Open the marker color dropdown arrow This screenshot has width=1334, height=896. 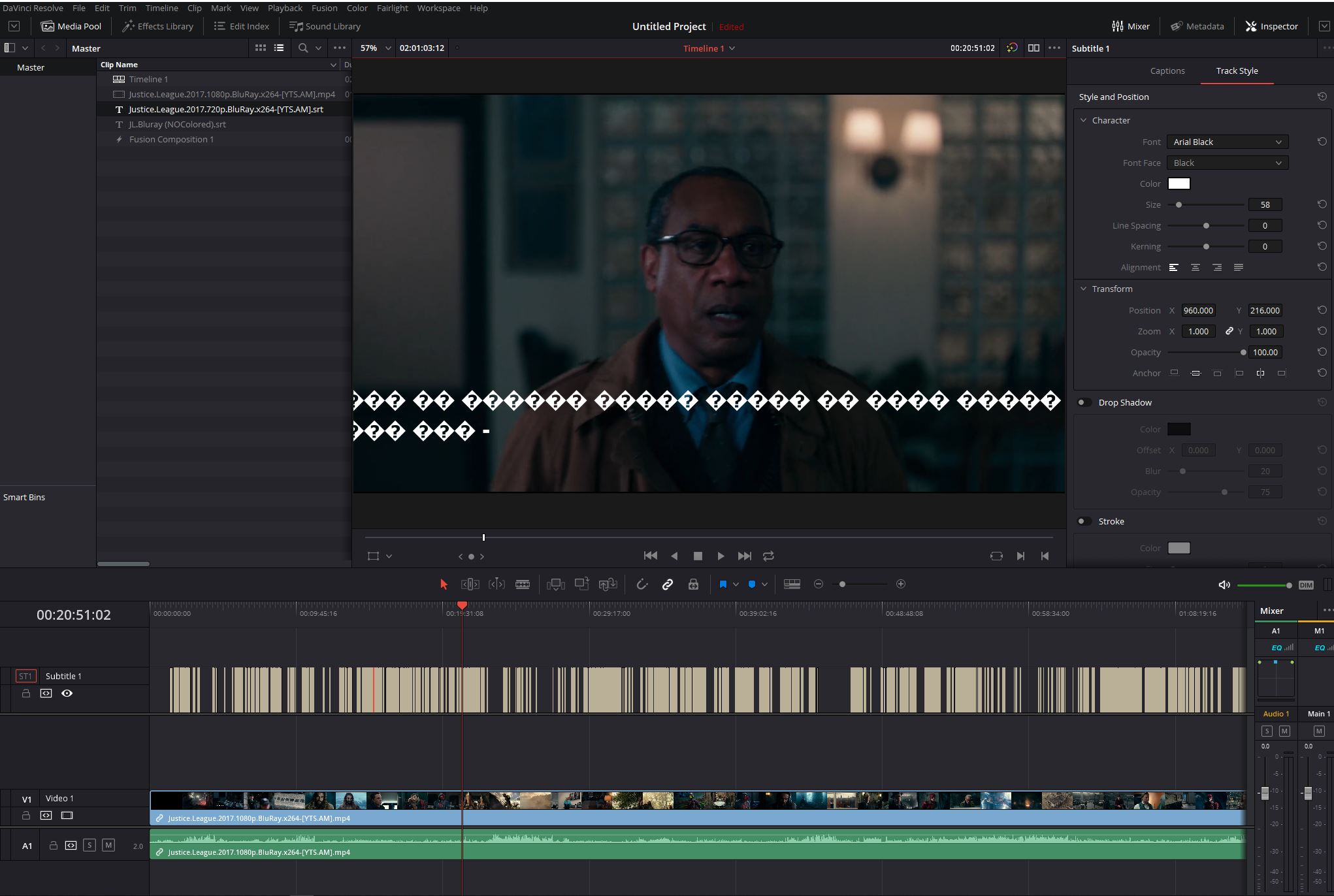(764, 584)
